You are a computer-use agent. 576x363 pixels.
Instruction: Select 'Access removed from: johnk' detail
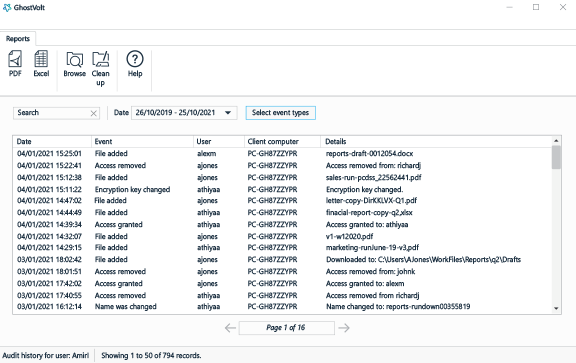coord(370,272)
